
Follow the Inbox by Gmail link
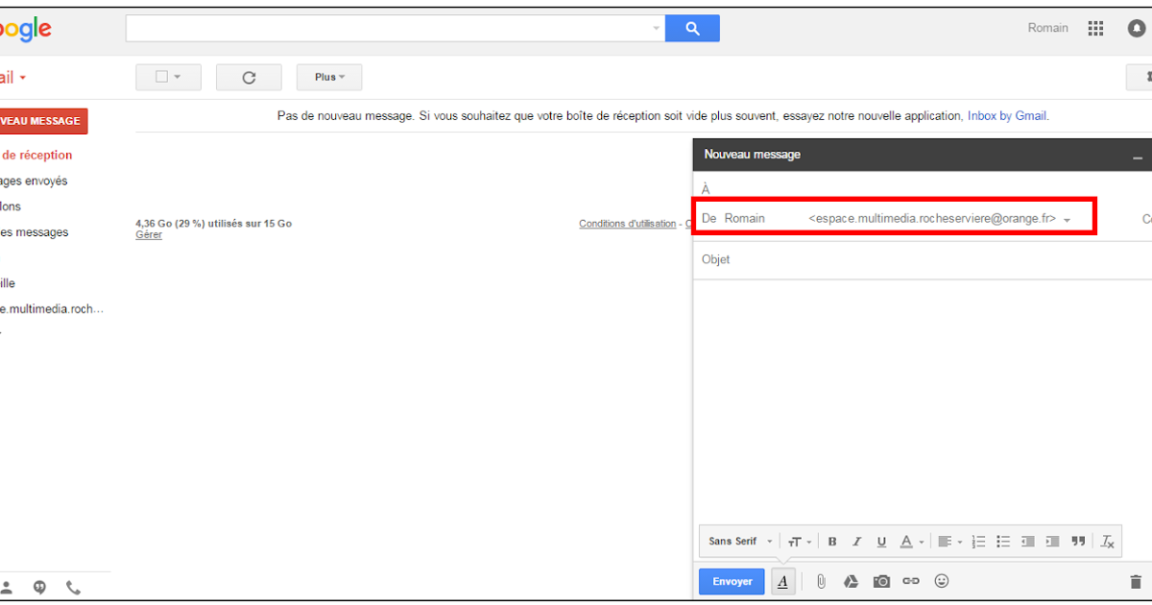pos(1007,116)
